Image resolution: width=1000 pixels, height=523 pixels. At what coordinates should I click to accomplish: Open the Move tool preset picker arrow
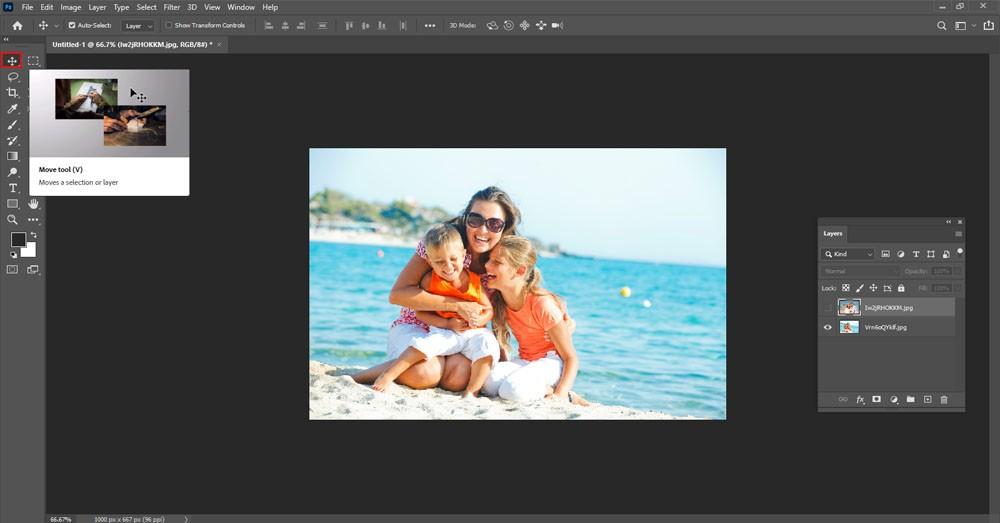pyautogui.click(x=56, y=26)
